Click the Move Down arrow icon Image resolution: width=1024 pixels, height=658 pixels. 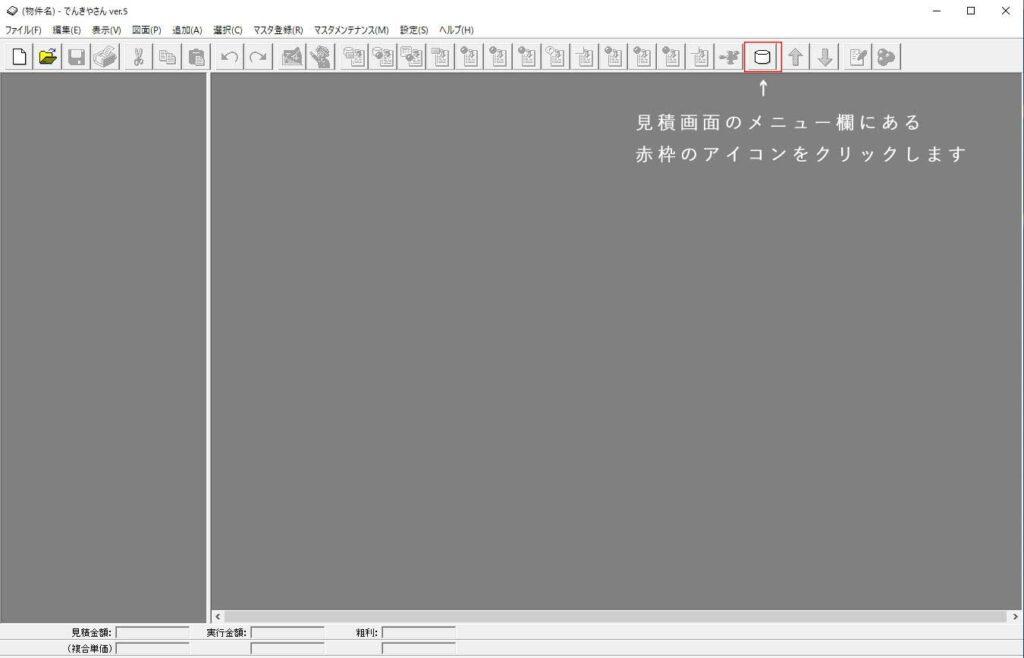824,57
